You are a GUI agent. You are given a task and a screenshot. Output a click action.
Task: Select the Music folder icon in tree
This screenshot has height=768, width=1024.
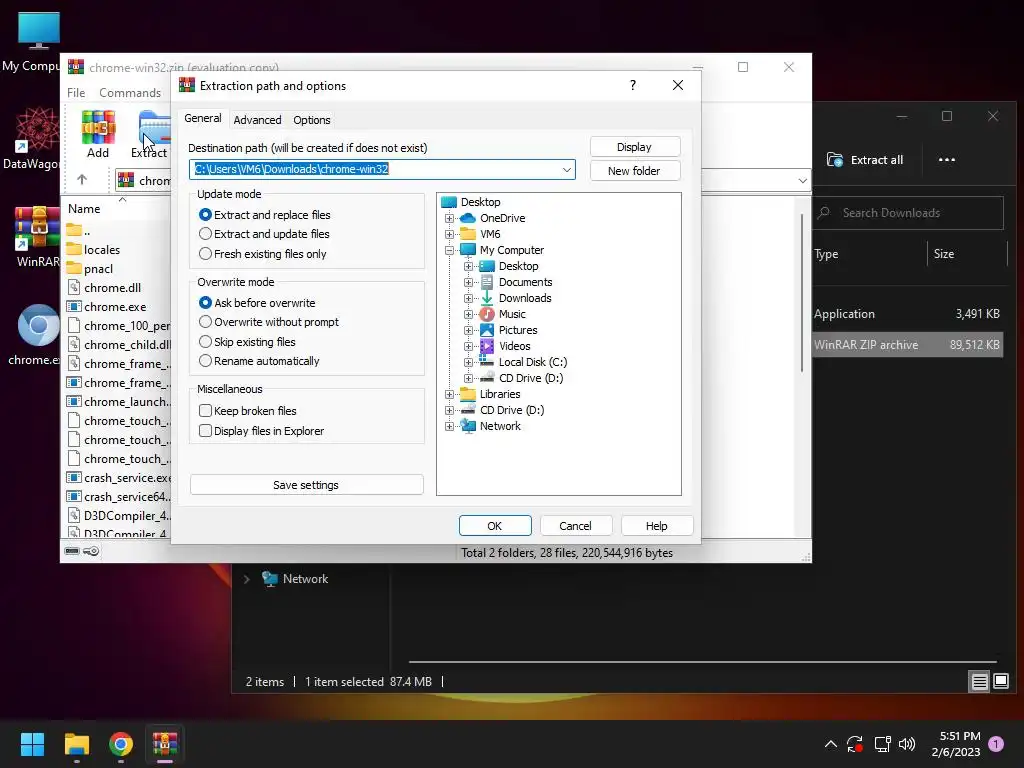coord(487,314)
